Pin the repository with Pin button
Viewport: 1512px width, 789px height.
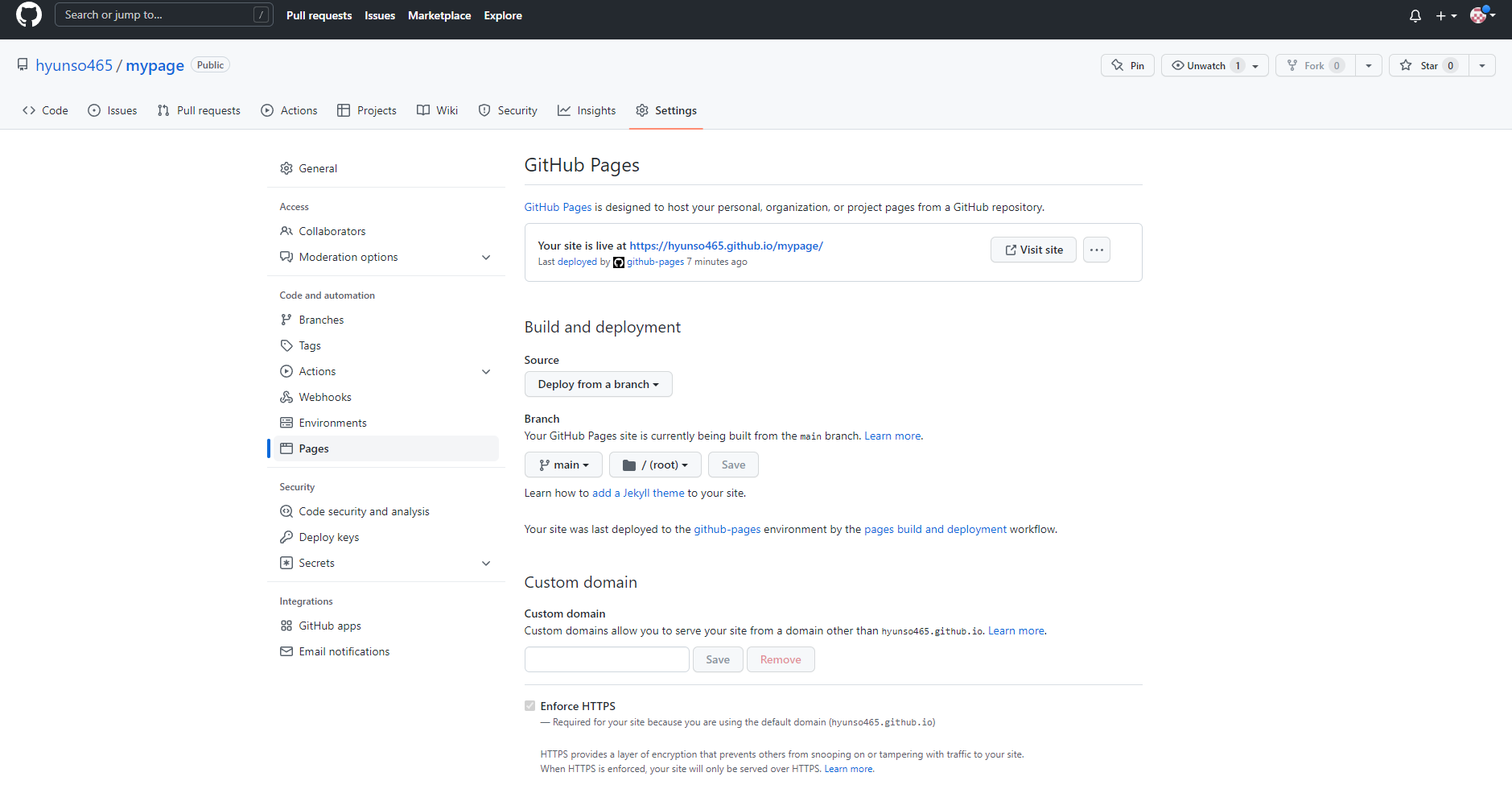1127,65
